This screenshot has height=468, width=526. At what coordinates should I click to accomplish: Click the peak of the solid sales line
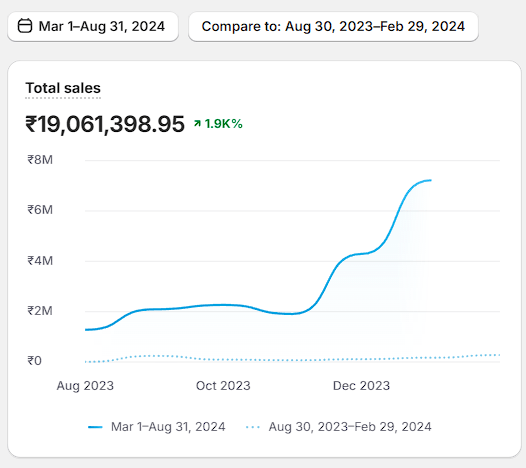tap(429, 180)
